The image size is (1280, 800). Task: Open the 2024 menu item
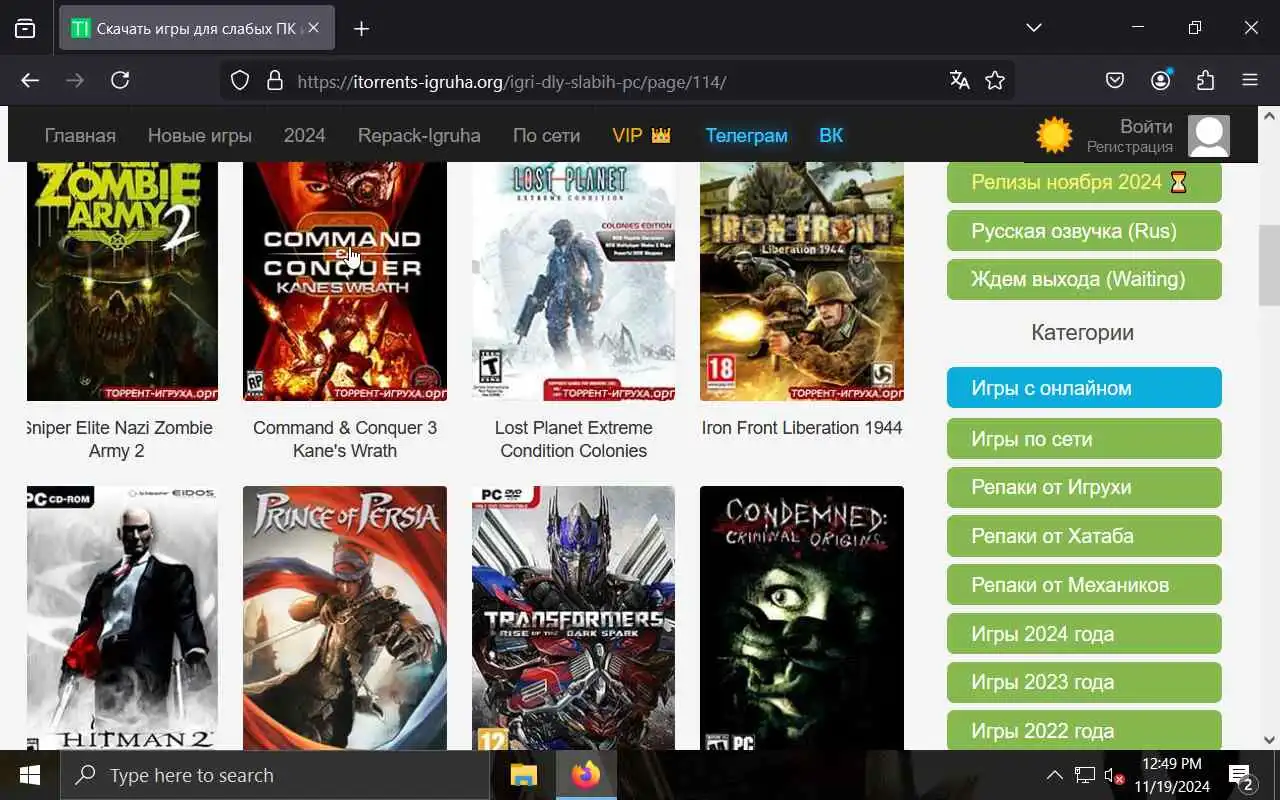305,135
